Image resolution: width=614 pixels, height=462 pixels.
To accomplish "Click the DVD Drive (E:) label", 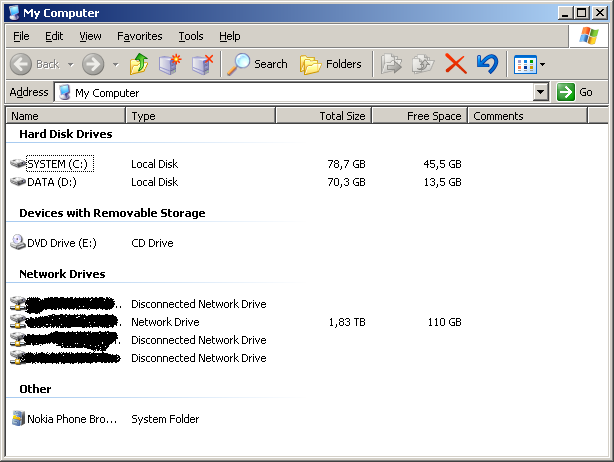I will (61, 243).
